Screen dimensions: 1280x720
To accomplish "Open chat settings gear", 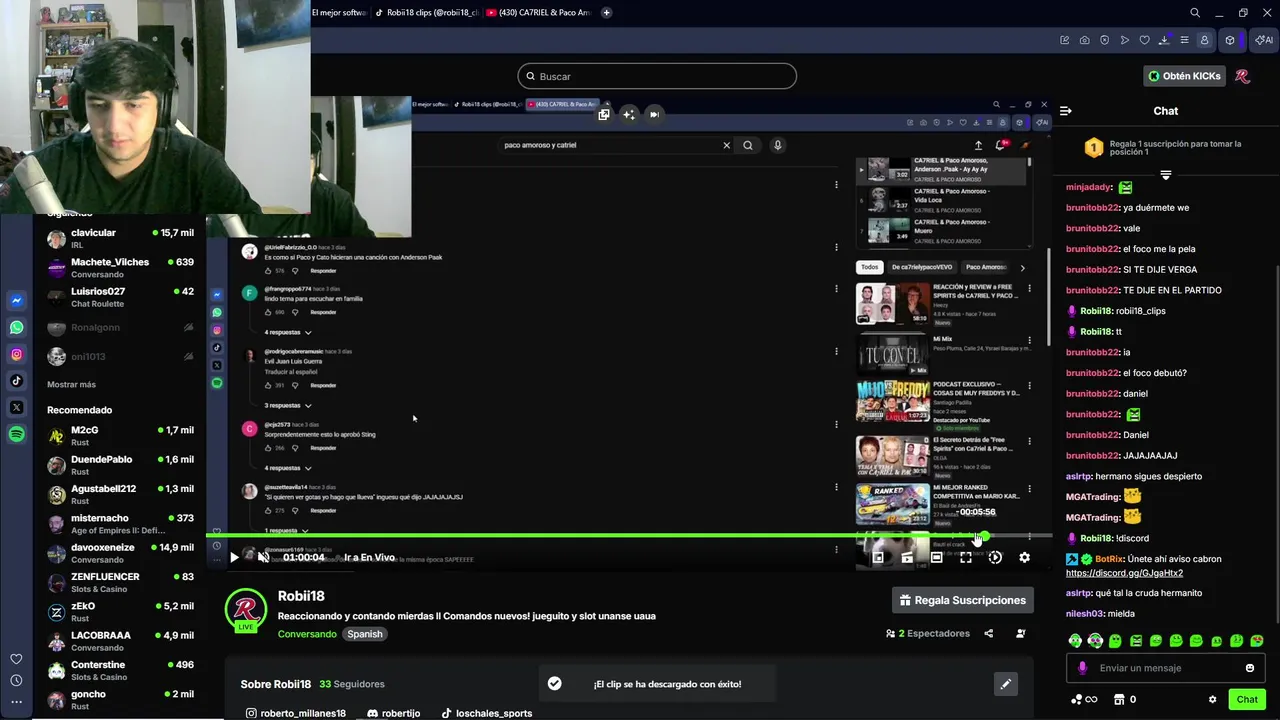I will point(1212,699).
